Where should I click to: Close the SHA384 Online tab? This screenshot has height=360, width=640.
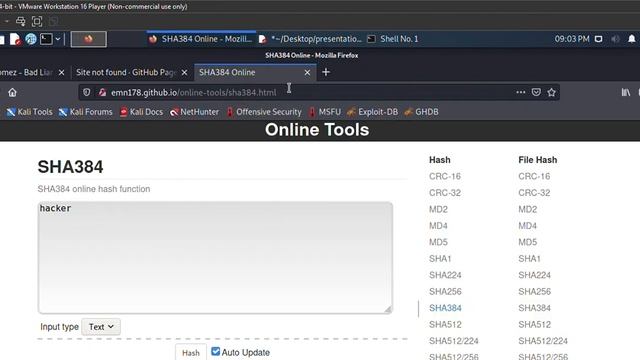pyautogui.click(x=307, y=72)
